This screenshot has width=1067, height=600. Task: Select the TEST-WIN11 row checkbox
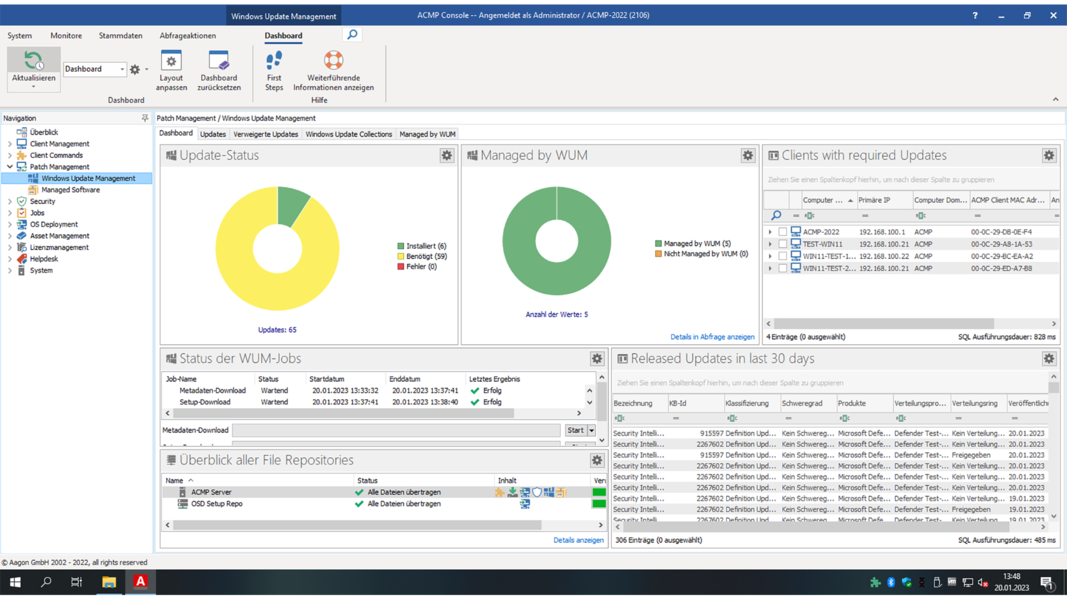pos(783,244)
